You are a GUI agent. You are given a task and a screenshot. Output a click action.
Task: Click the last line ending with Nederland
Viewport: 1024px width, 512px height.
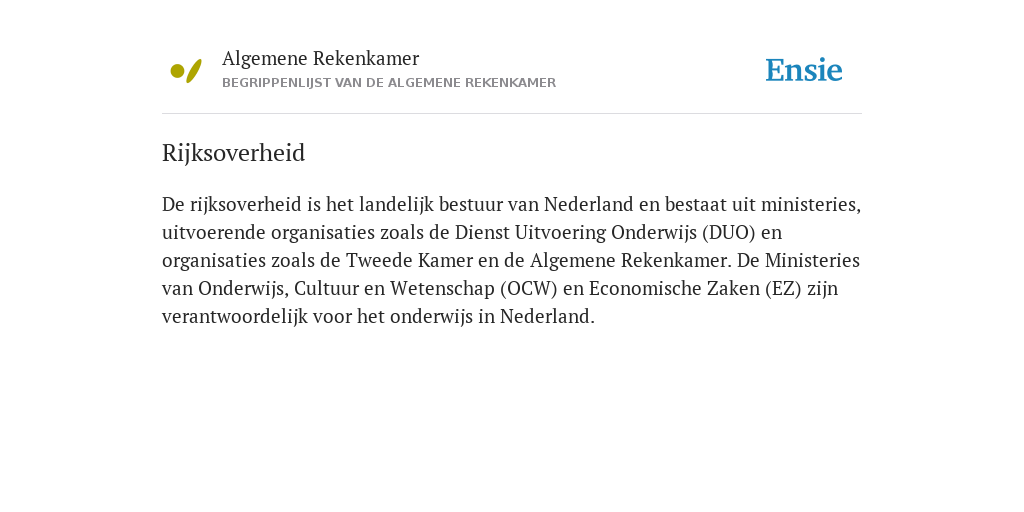coord(378,317)
